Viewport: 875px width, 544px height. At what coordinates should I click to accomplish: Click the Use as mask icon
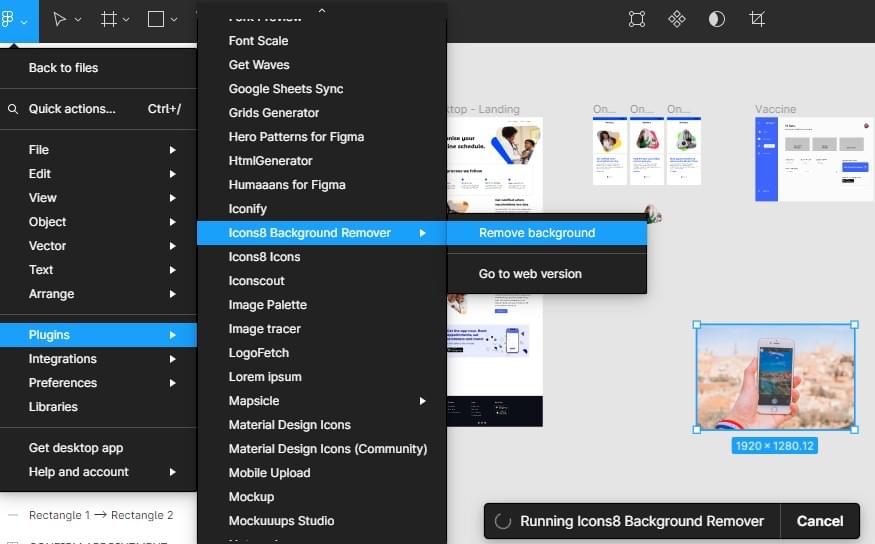tap(717, 19)
